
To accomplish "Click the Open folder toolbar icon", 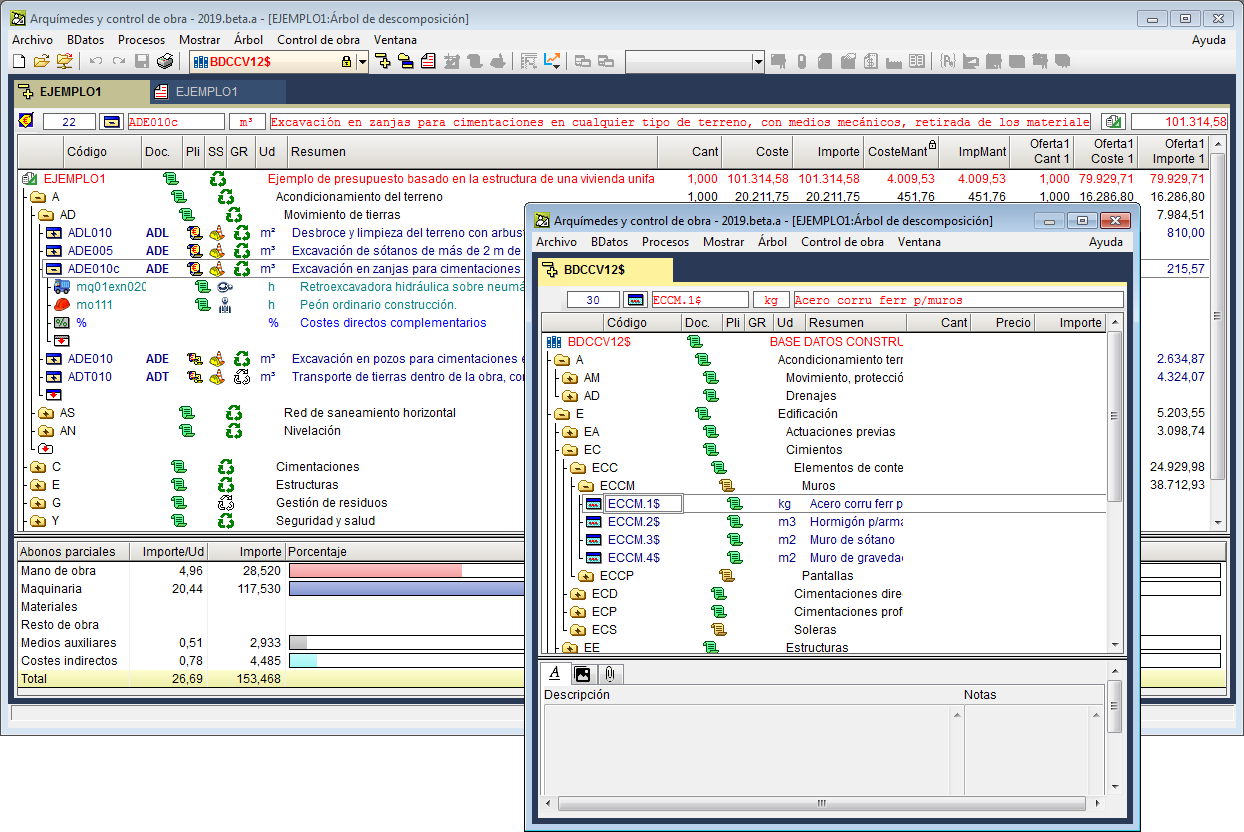I will pos(41,62).
